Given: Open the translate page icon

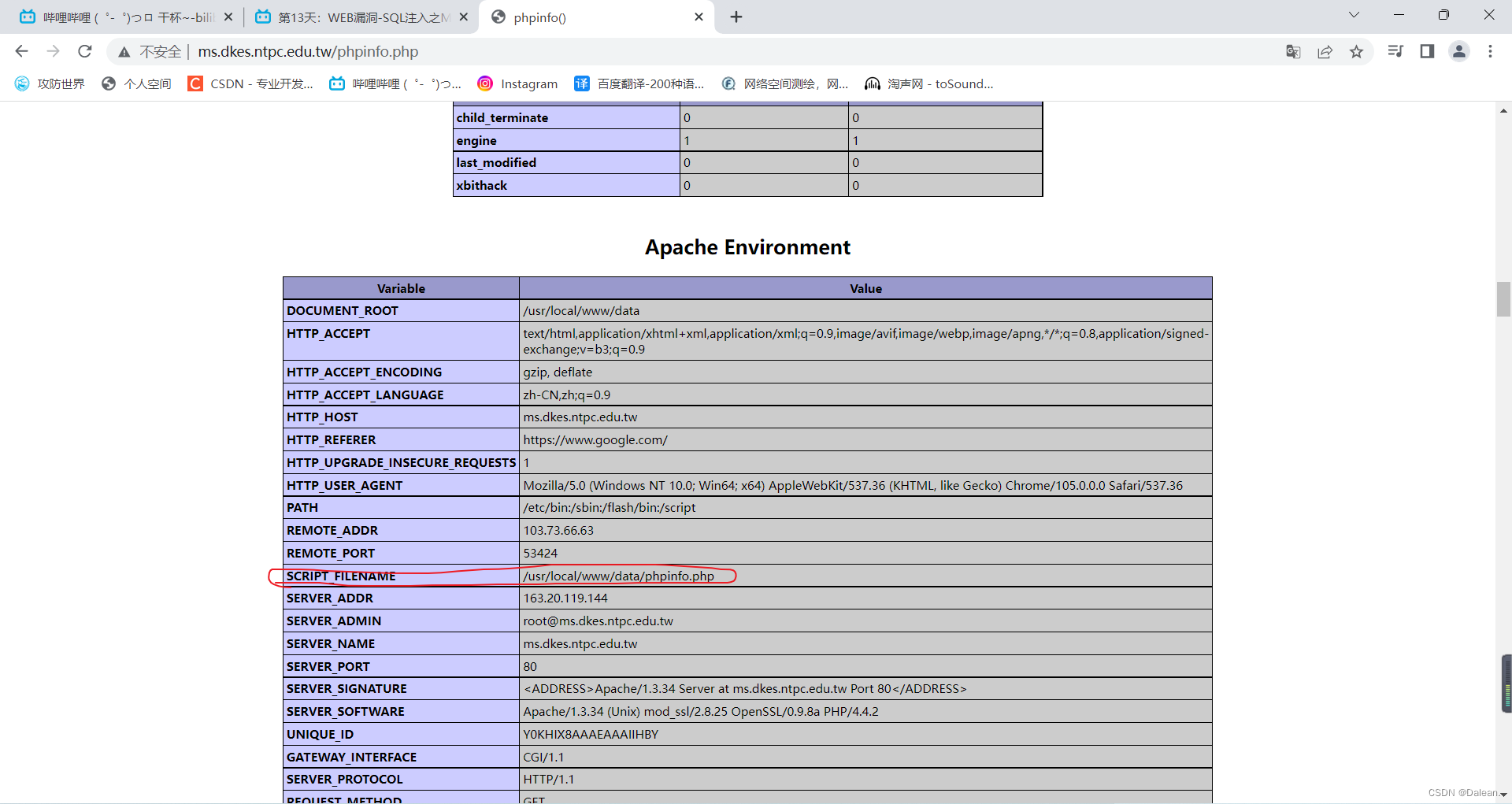Looking at the screenshot, I should click(x=1293, y=51).
